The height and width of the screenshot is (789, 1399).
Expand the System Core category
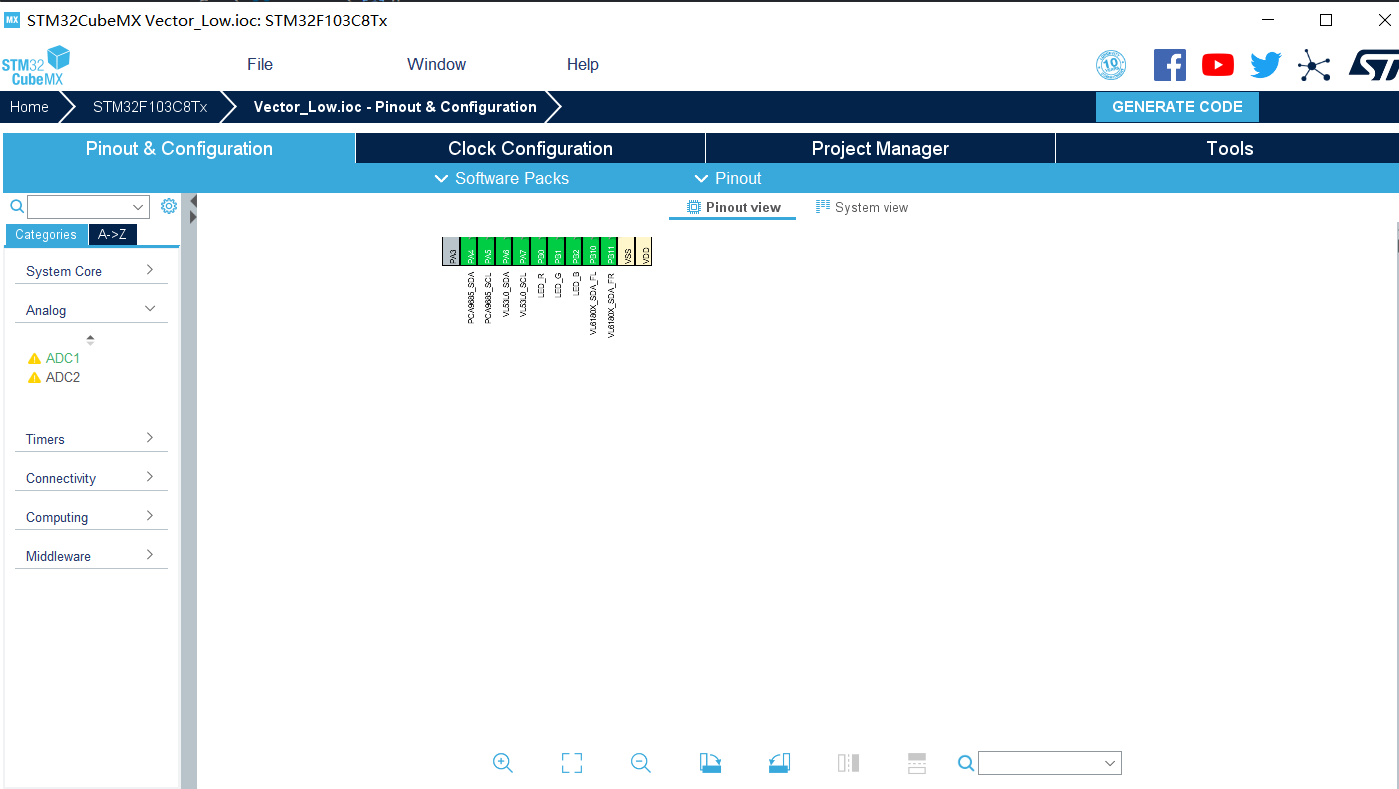click(x=90, y=271)
